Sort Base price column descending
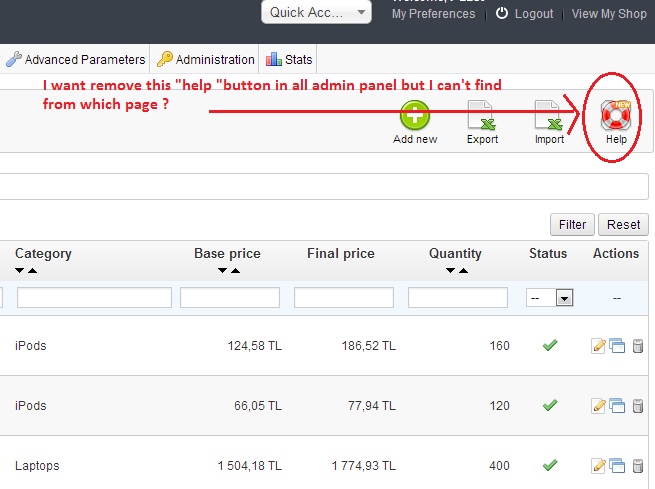This screenshot has width=655, height=489. [222, 271]
